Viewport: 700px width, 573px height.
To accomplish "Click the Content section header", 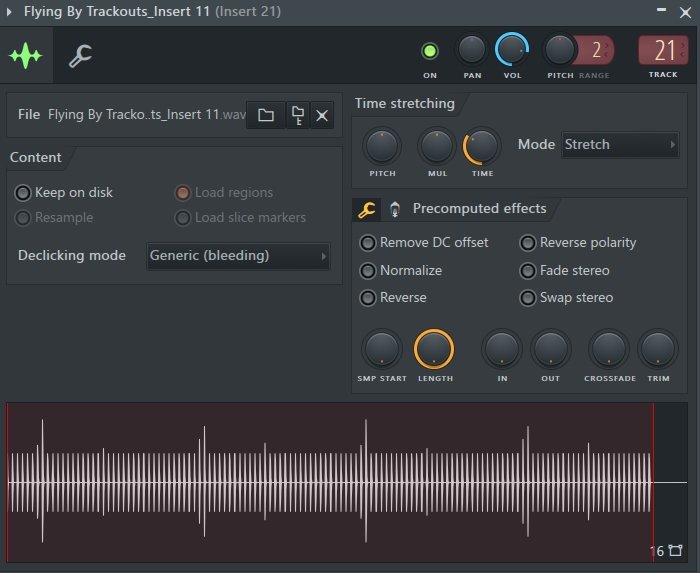I will 35,158.
